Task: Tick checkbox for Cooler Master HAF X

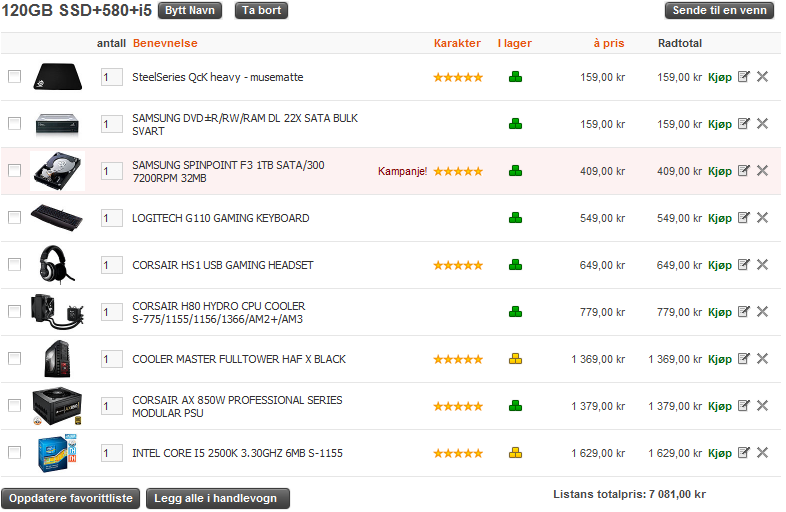Action: [15, 359]
